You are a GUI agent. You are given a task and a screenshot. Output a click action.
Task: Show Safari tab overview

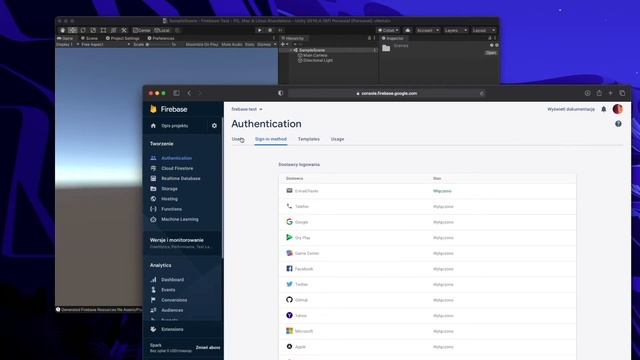622,93
